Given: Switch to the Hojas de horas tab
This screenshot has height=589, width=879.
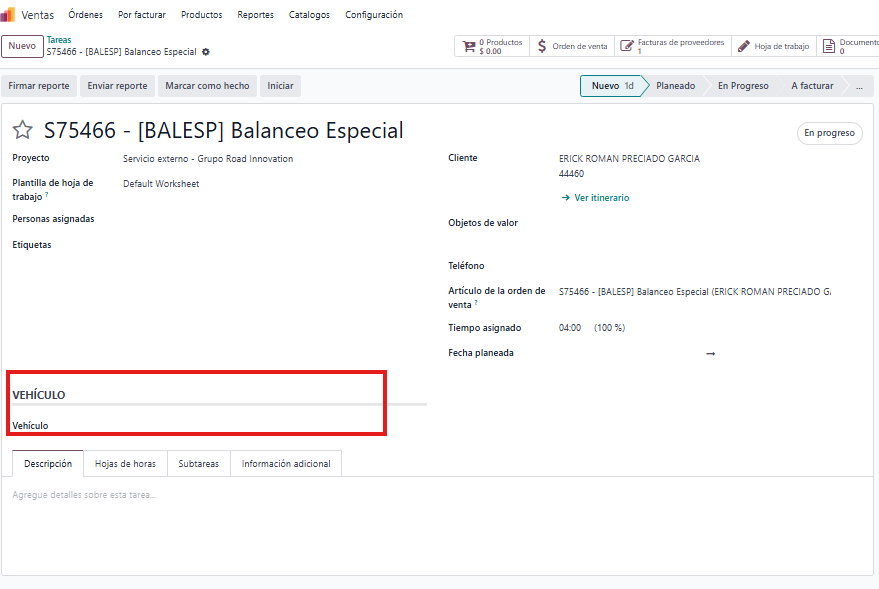Looking at the screenshot, I should [x=125, y=464].
